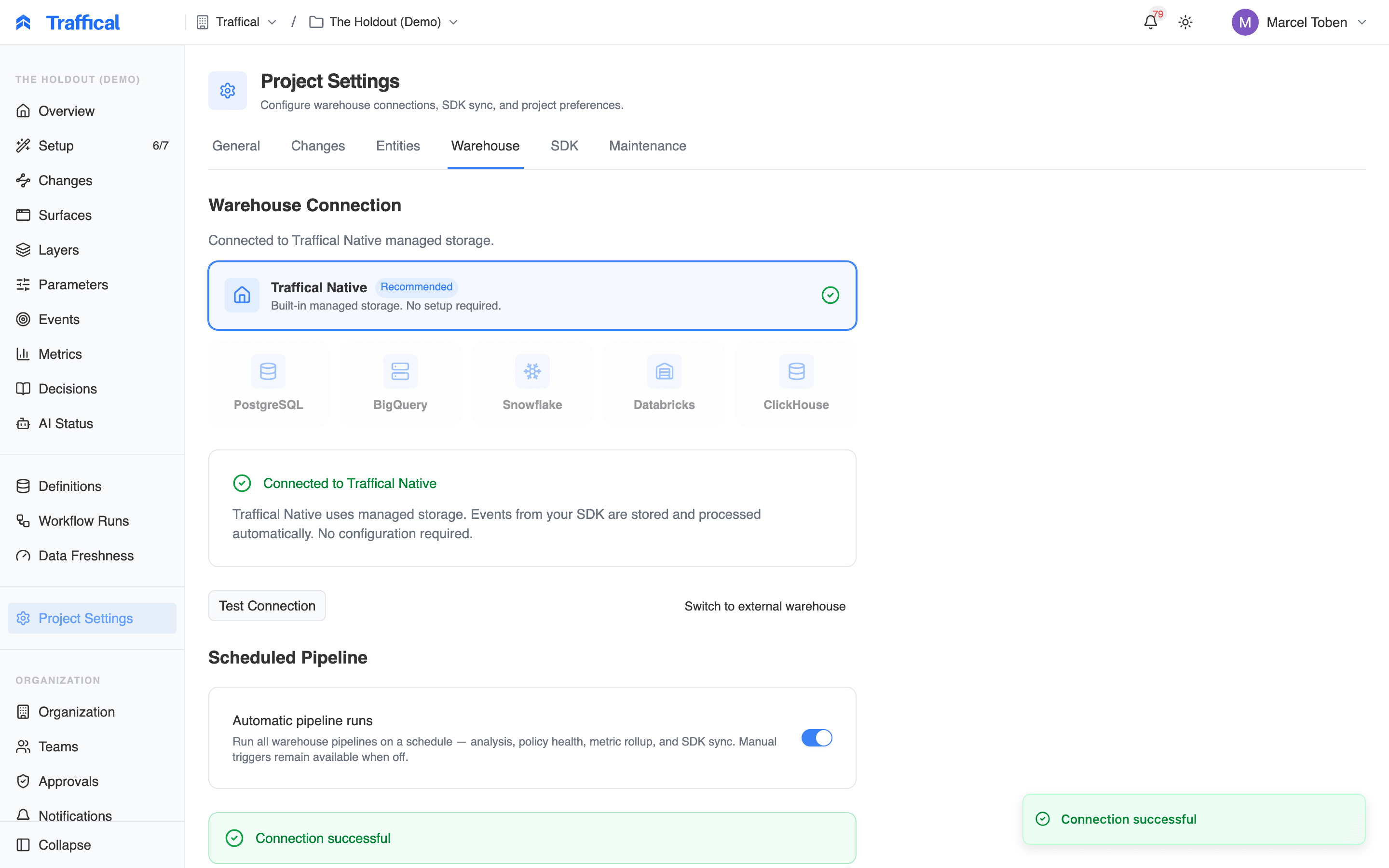The image size is (1389, 868).
Task: Open the Entities tab
Action: 398,146
